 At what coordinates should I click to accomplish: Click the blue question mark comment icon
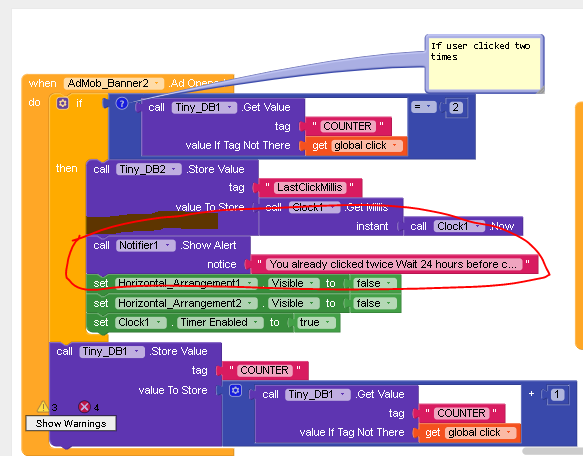coord(122,103)
